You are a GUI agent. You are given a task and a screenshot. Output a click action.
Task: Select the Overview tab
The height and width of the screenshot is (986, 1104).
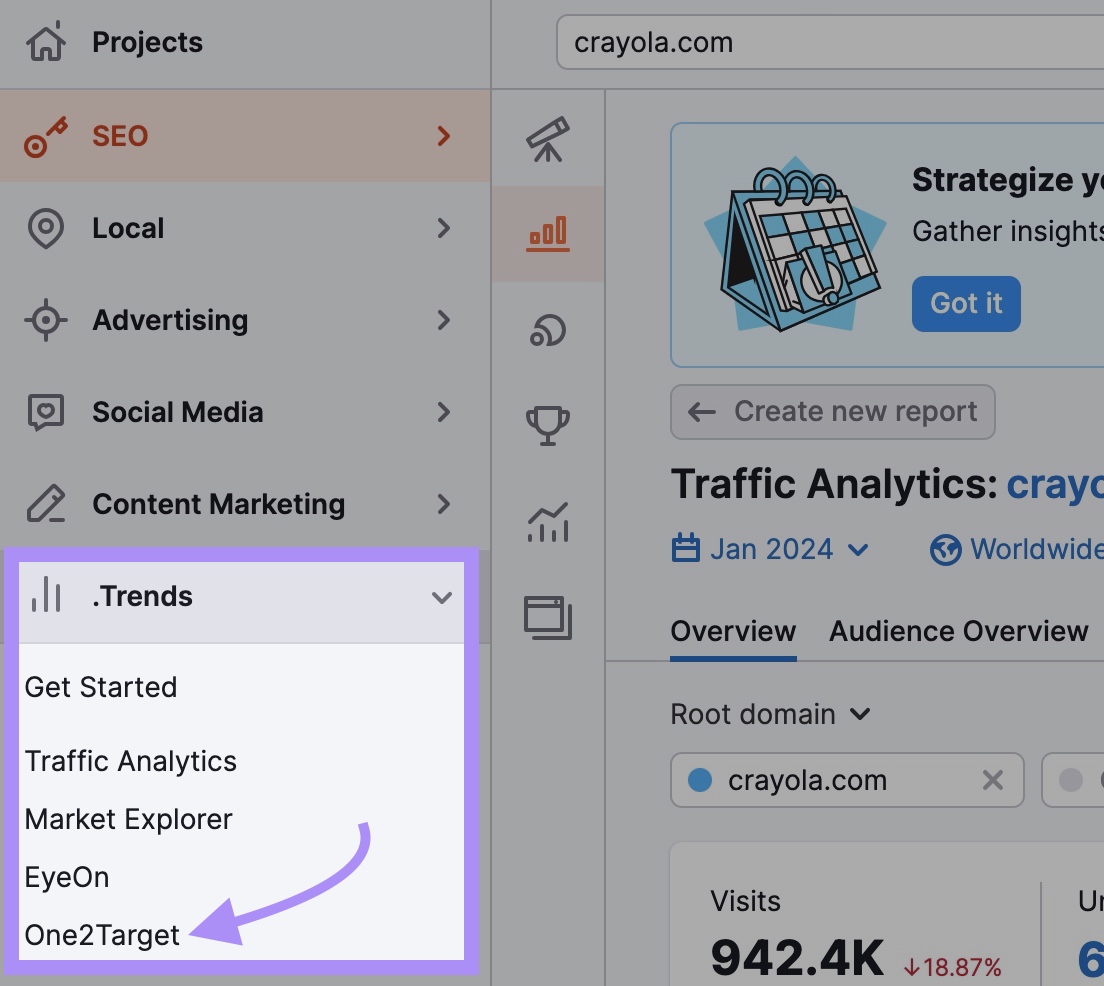(x=733, y=631)
